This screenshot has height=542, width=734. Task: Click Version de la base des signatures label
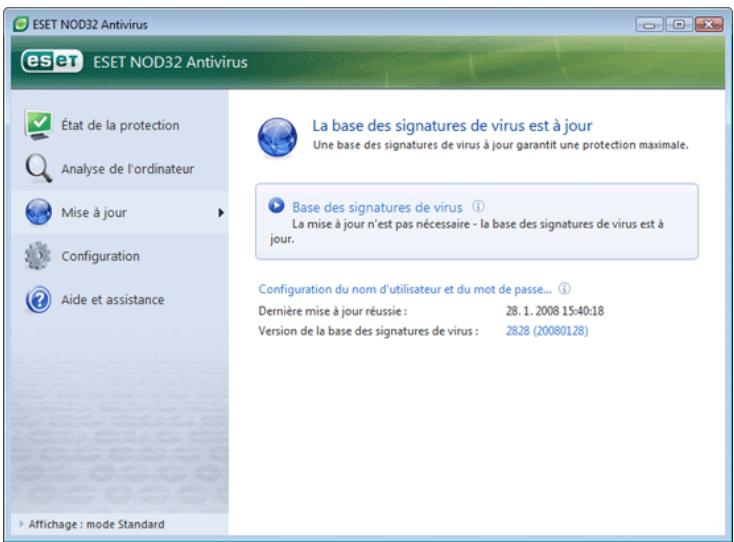[x=368, y=331]
